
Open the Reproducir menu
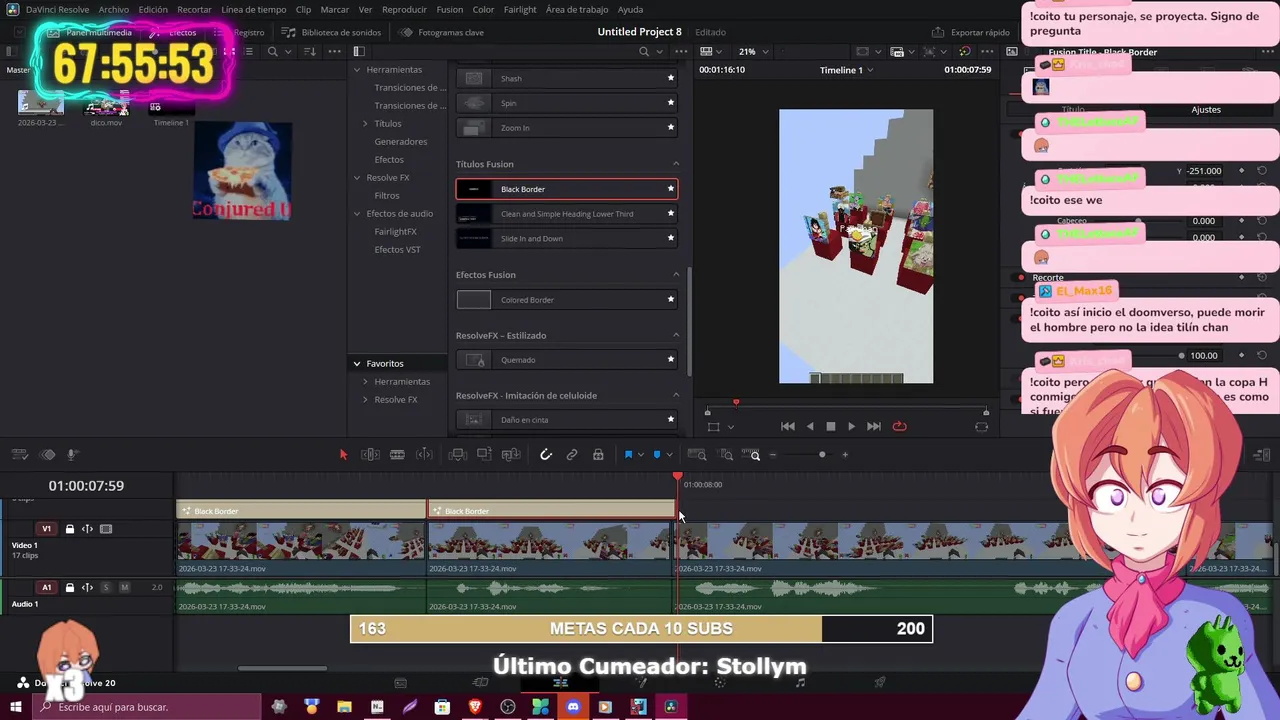(x=404, y=9)
